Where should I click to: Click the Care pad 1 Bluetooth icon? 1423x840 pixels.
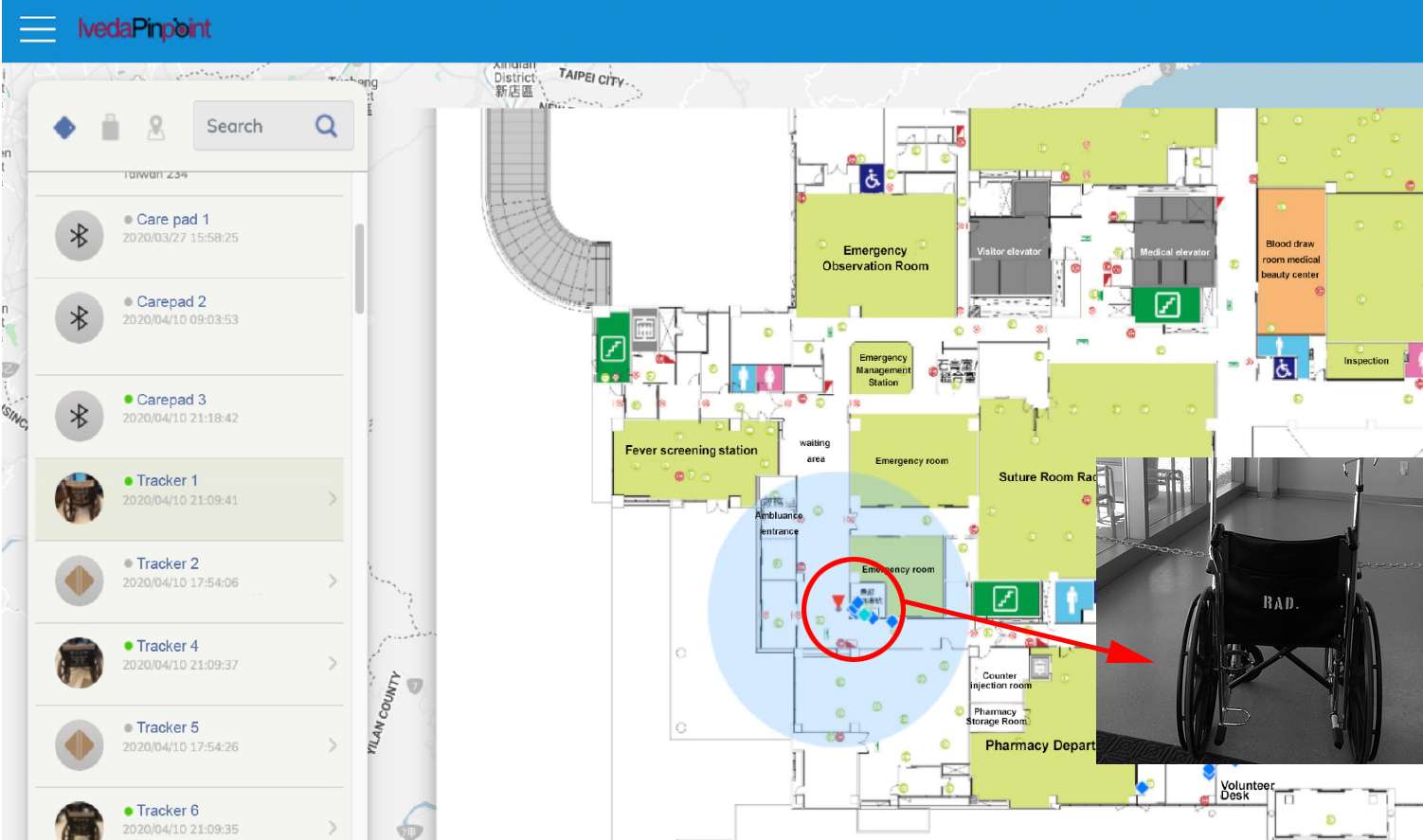tap(80, 236)
